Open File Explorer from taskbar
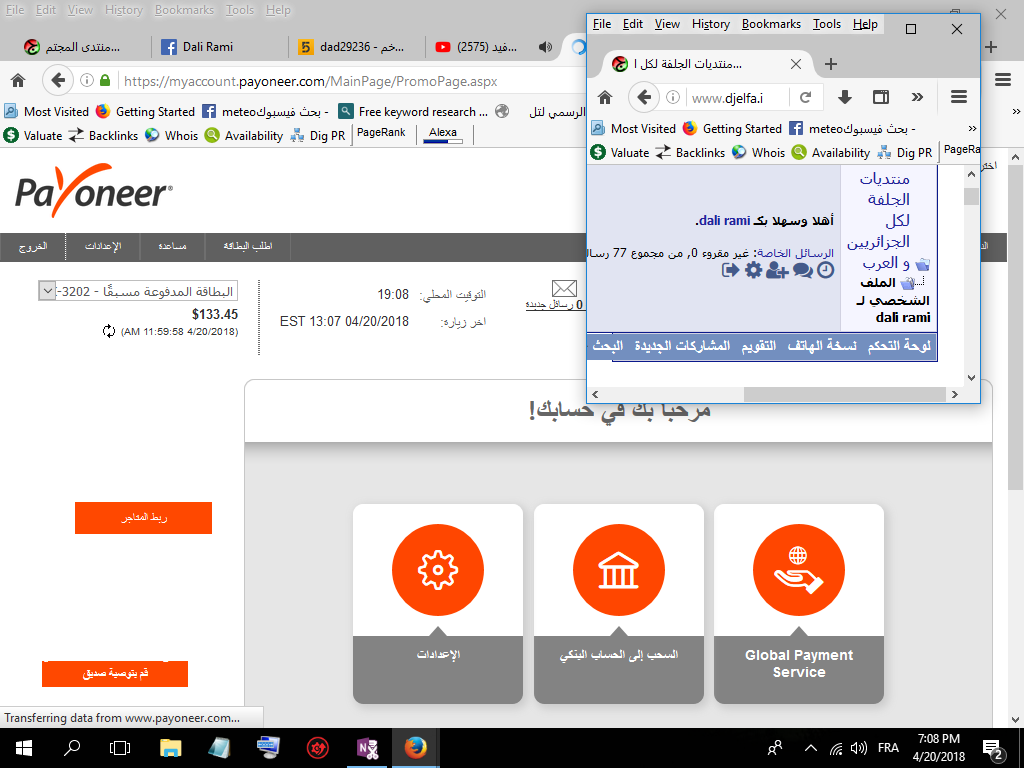Screen dimensions: 1024x768 pyautogui.click(x=170, y=748)
